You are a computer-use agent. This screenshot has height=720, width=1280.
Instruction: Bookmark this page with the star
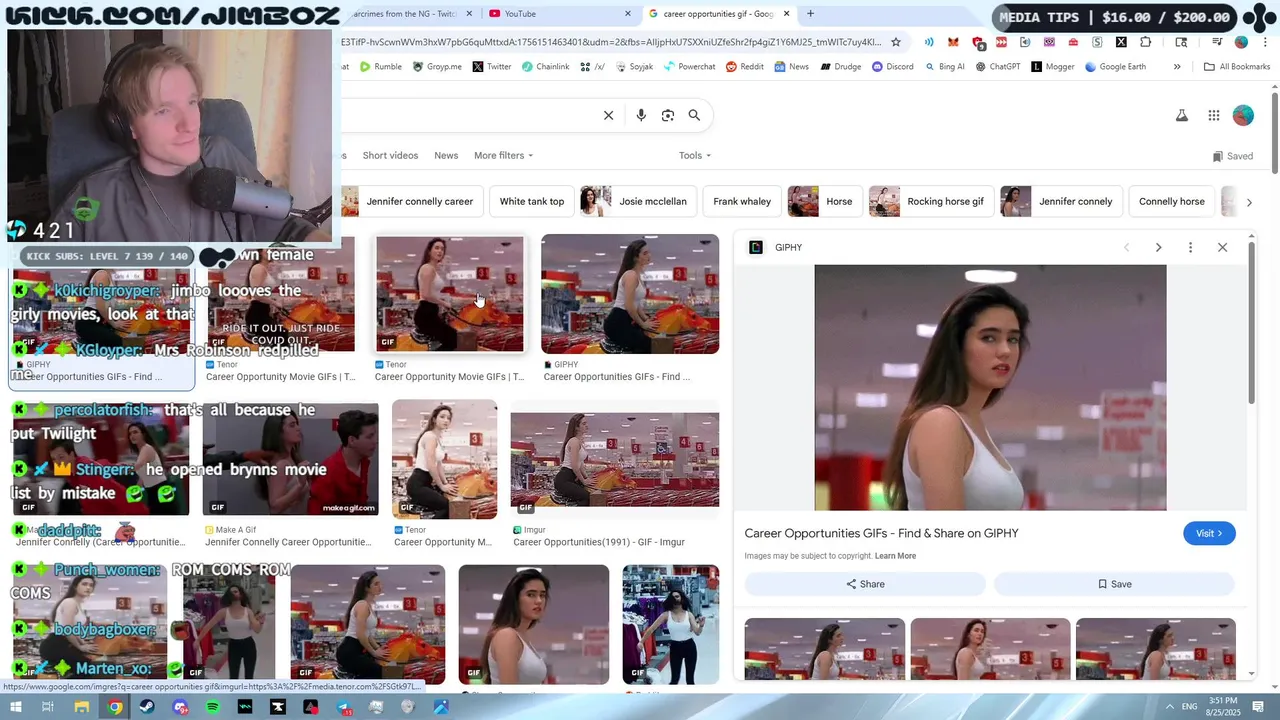896,42
